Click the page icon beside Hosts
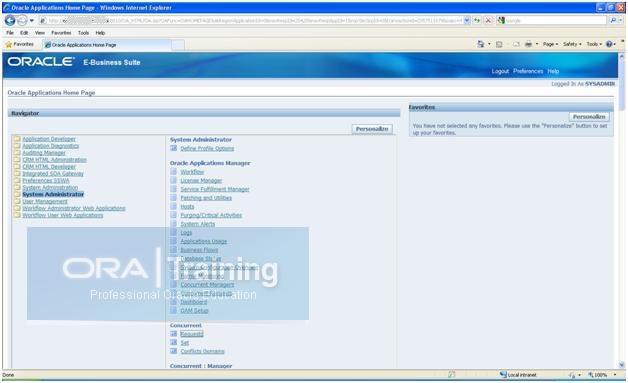 (173, 206)
